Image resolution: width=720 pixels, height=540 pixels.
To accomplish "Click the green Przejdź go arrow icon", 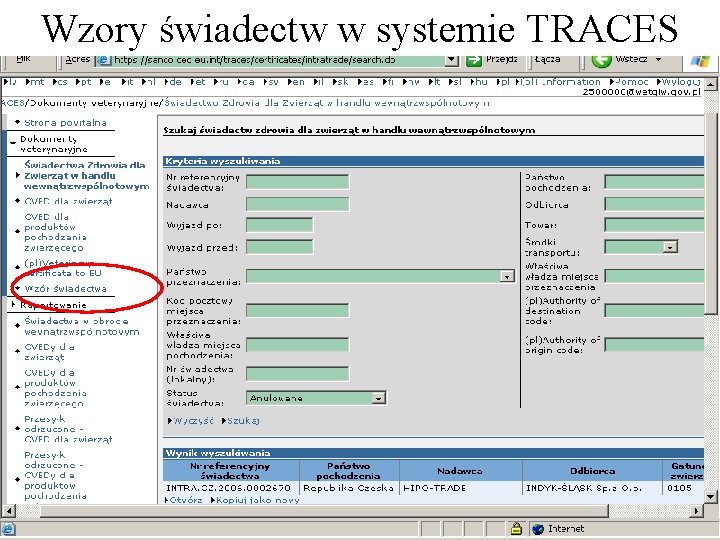I will coord(474,60).
